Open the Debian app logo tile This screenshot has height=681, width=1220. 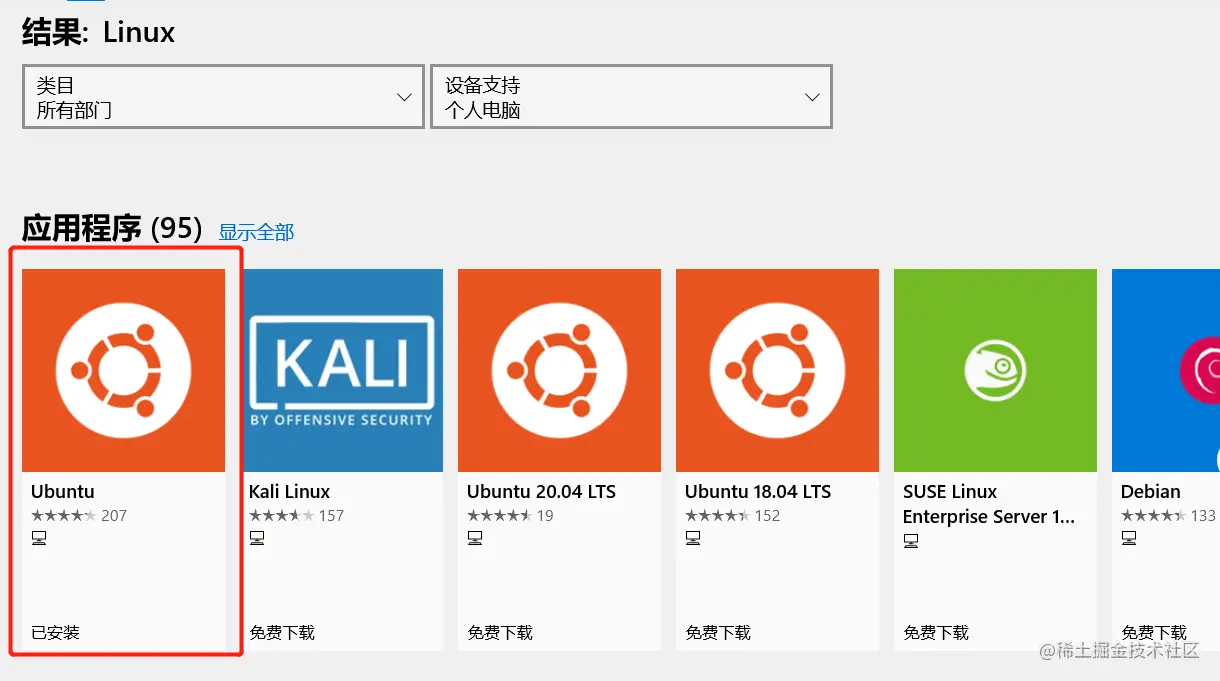(x=1166, y=370)
